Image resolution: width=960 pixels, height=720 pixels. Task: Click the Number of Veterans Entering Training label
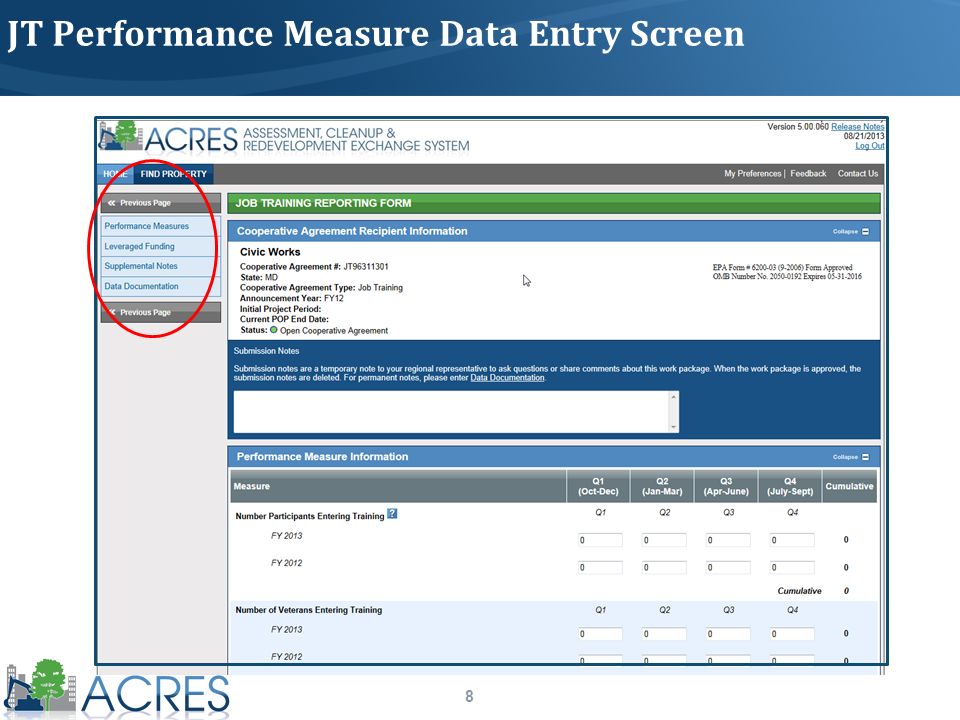[309, 610]
